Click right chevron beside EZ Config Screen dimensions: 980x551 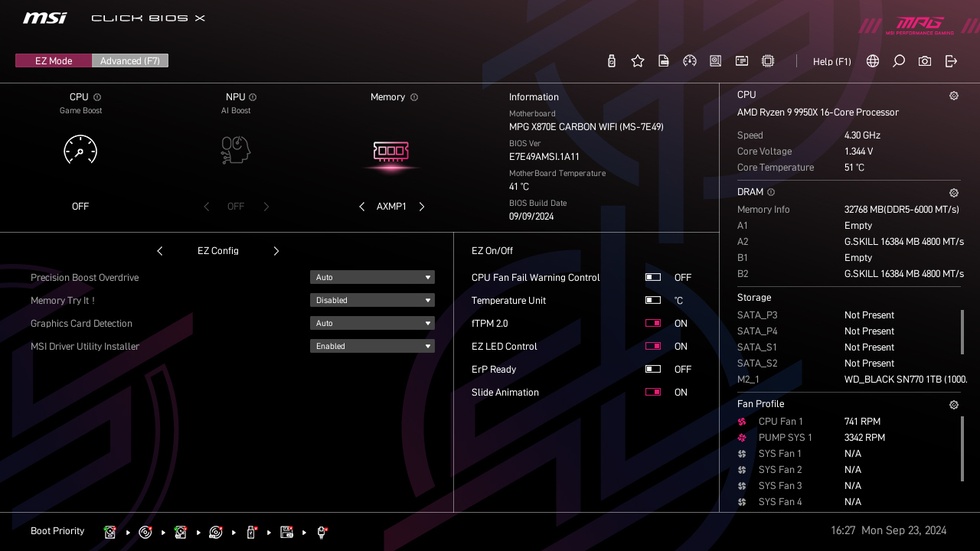(276, 251)
